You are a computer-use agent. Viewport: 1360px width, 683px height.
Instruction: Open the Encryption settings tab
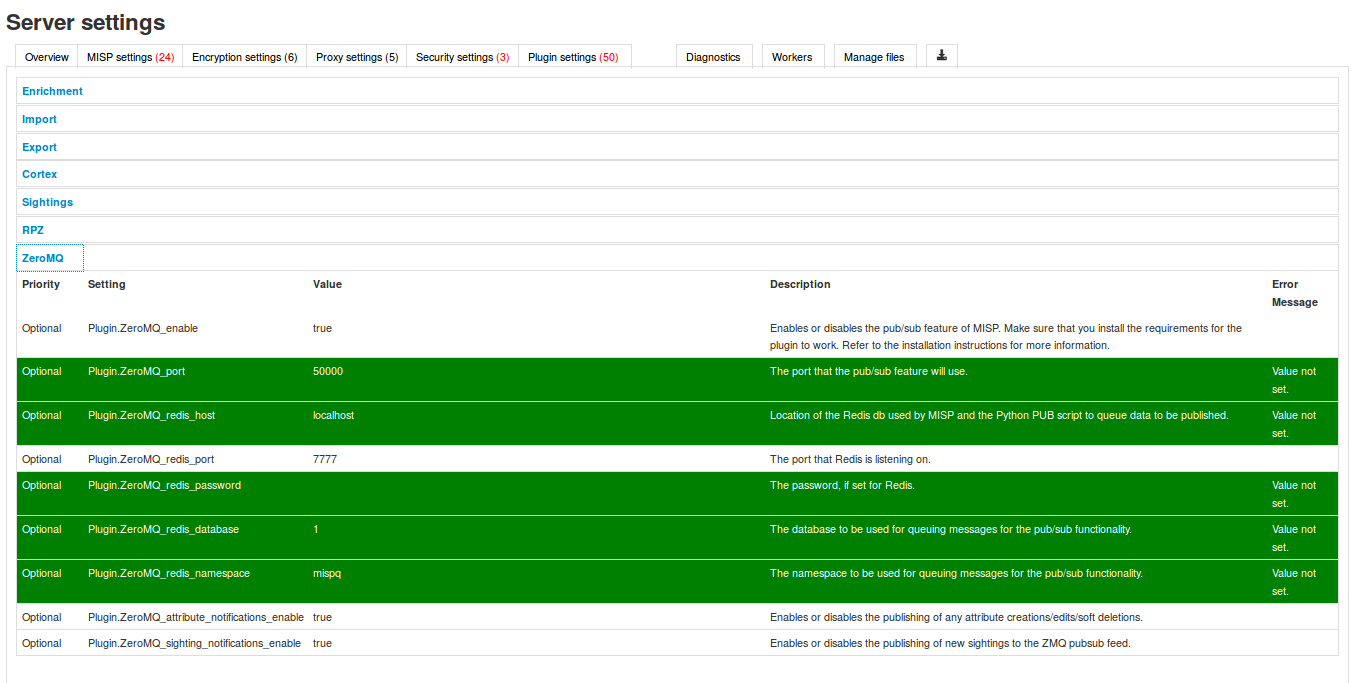coord(244,57)
